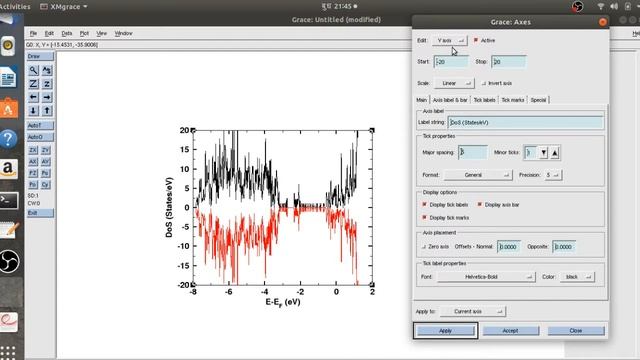The height and width of the screenshot is (360, 640).
Task: Increase minor ticks with up arrow
Action: [555, 153]
